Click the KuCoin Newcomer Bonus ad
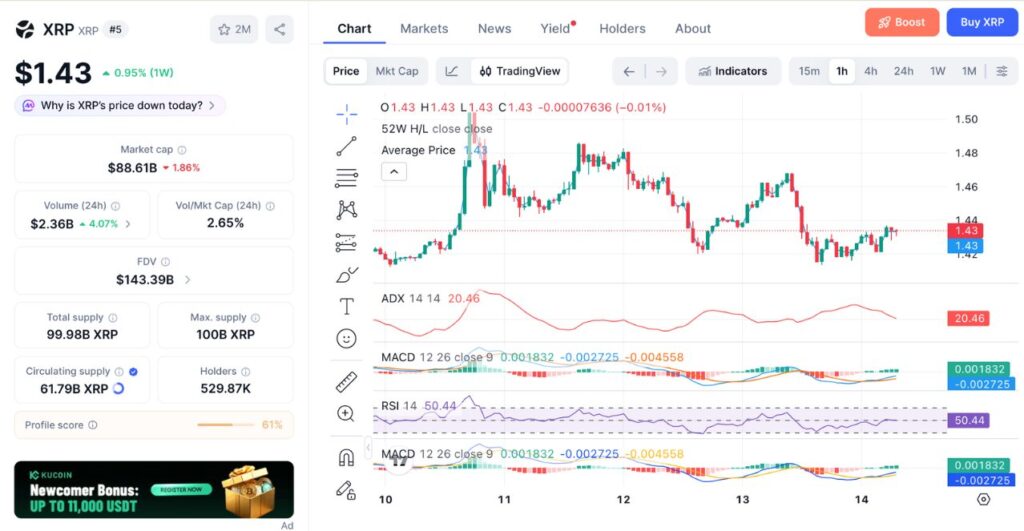Screen dimensions: 1024x531 click(x=154, y=489)
